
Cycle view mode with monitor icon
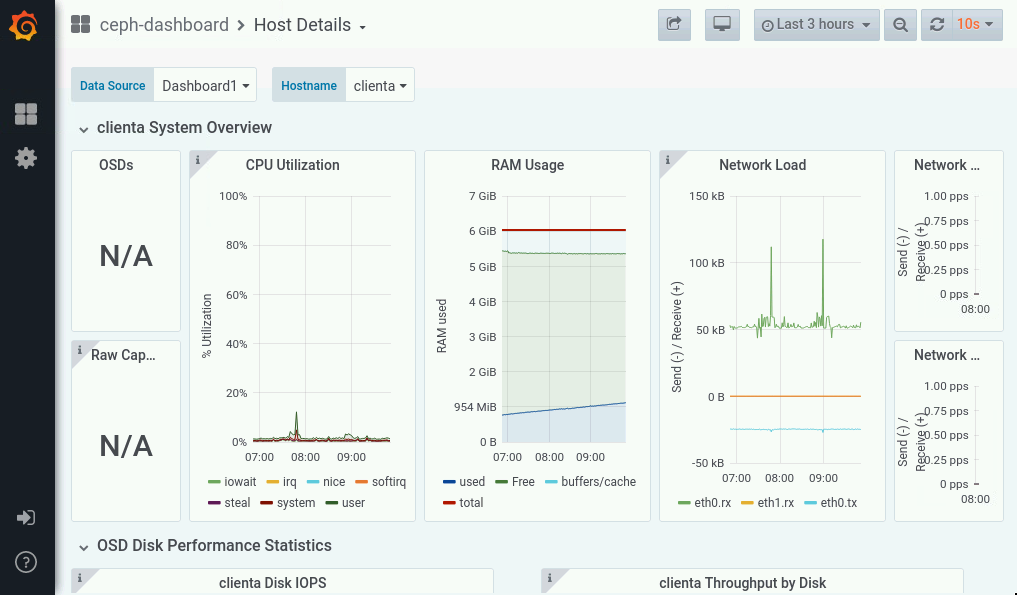722,25
